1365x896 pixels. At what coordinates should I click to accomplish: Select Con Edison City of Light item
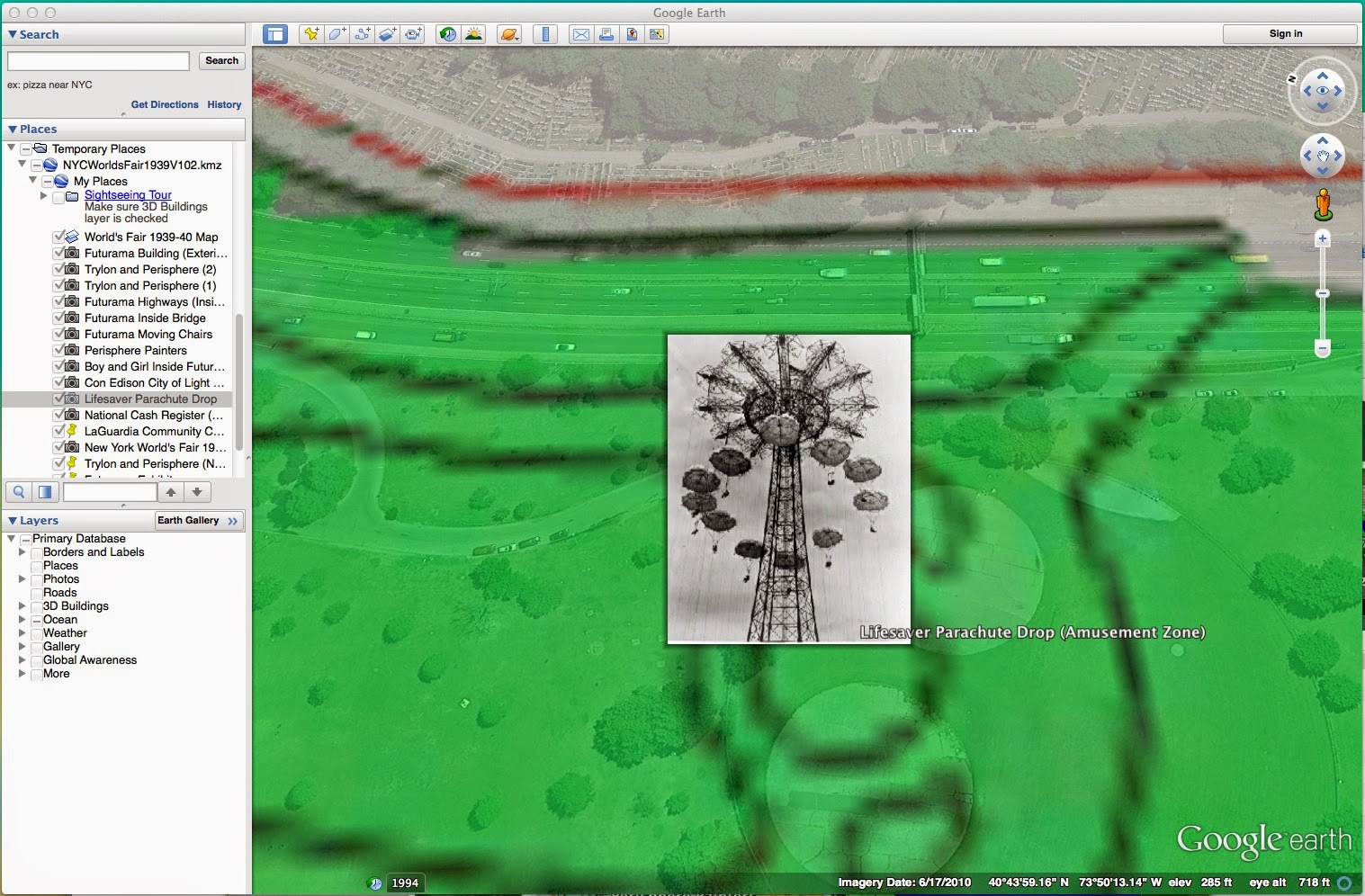154,383
